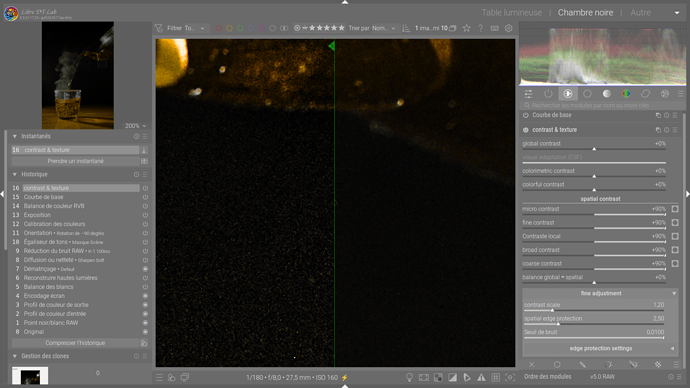Click the snapshot 'contrast & texture' entry

click(x=75, y=150)
